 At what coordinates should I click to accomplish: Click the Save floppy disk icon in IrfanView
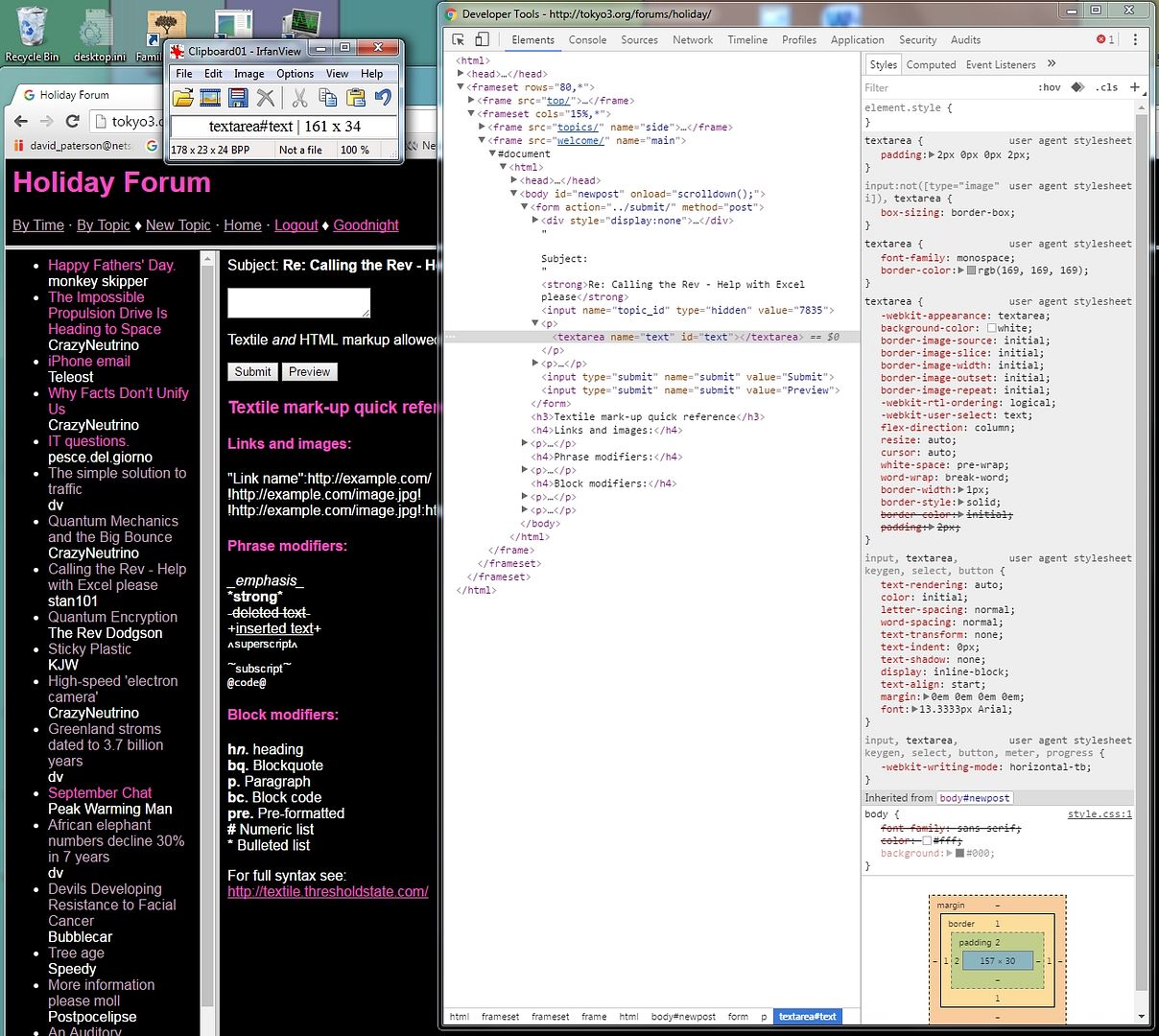coord(238,98)
